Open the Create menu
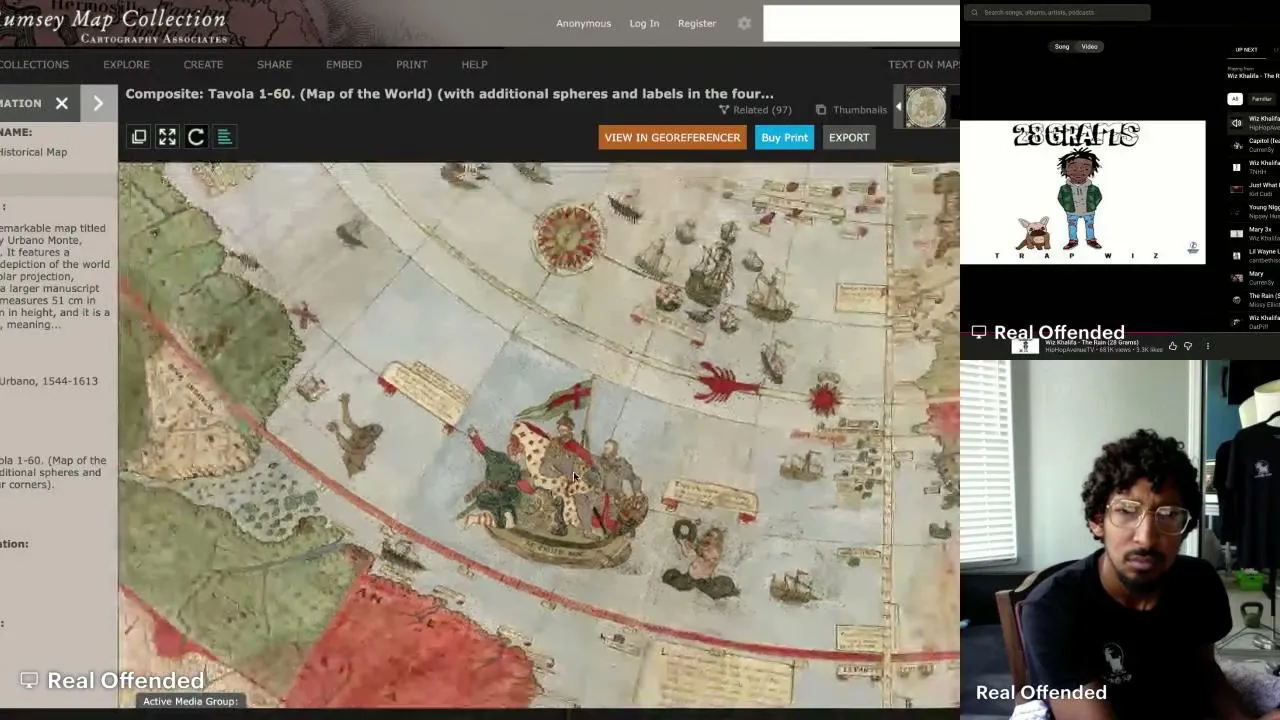Image resolution: width=1280 pixels, height=720 pixels. coord(203,64)
